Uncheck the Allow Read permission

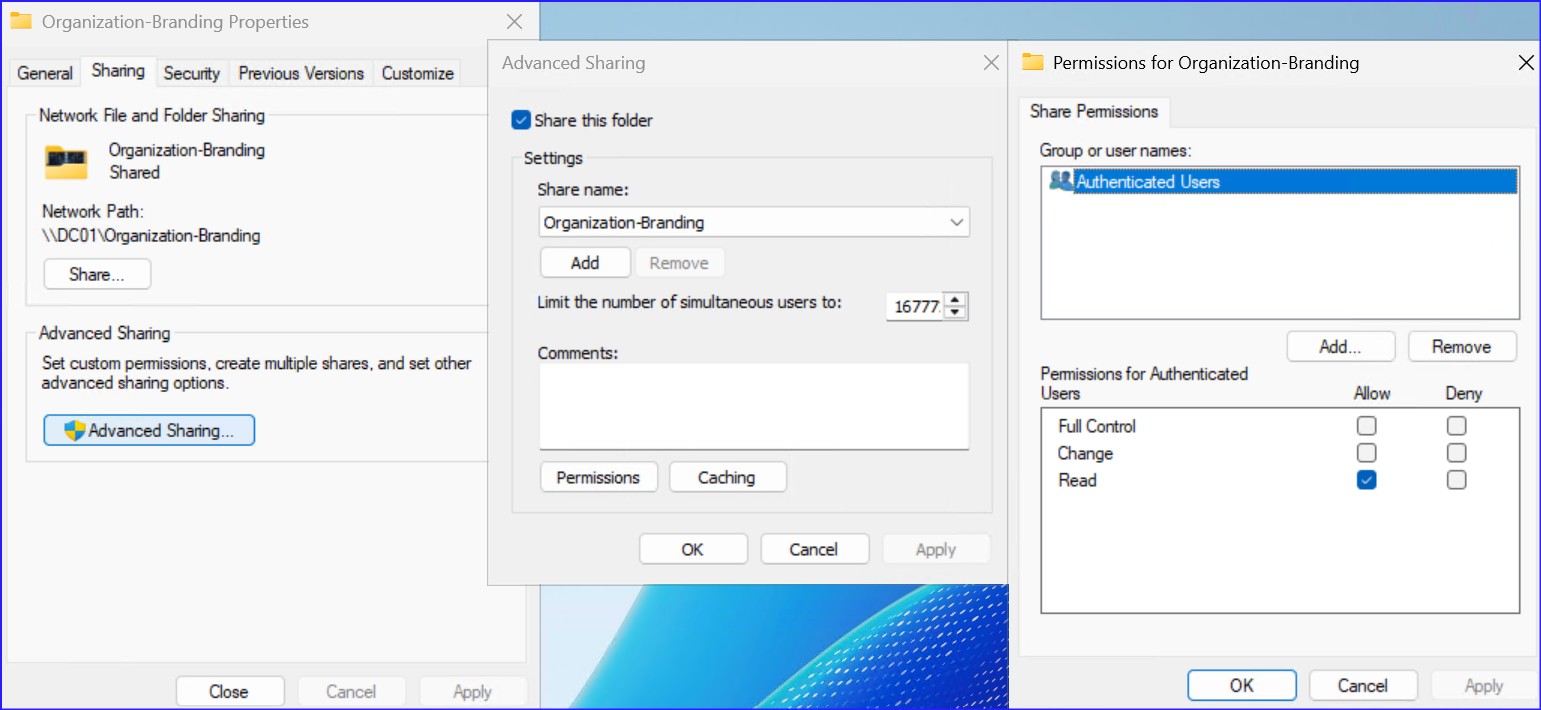pos(1366,480)
